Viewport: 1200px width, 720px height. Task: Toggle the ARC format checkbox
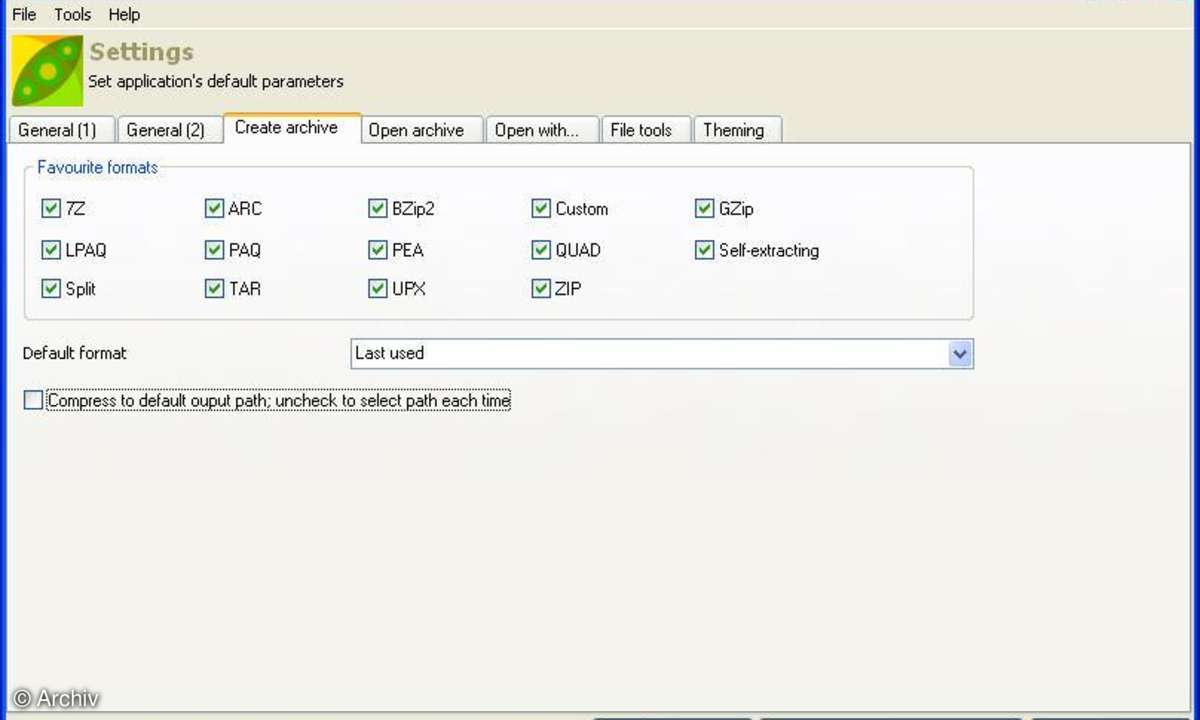pos(214,209)
